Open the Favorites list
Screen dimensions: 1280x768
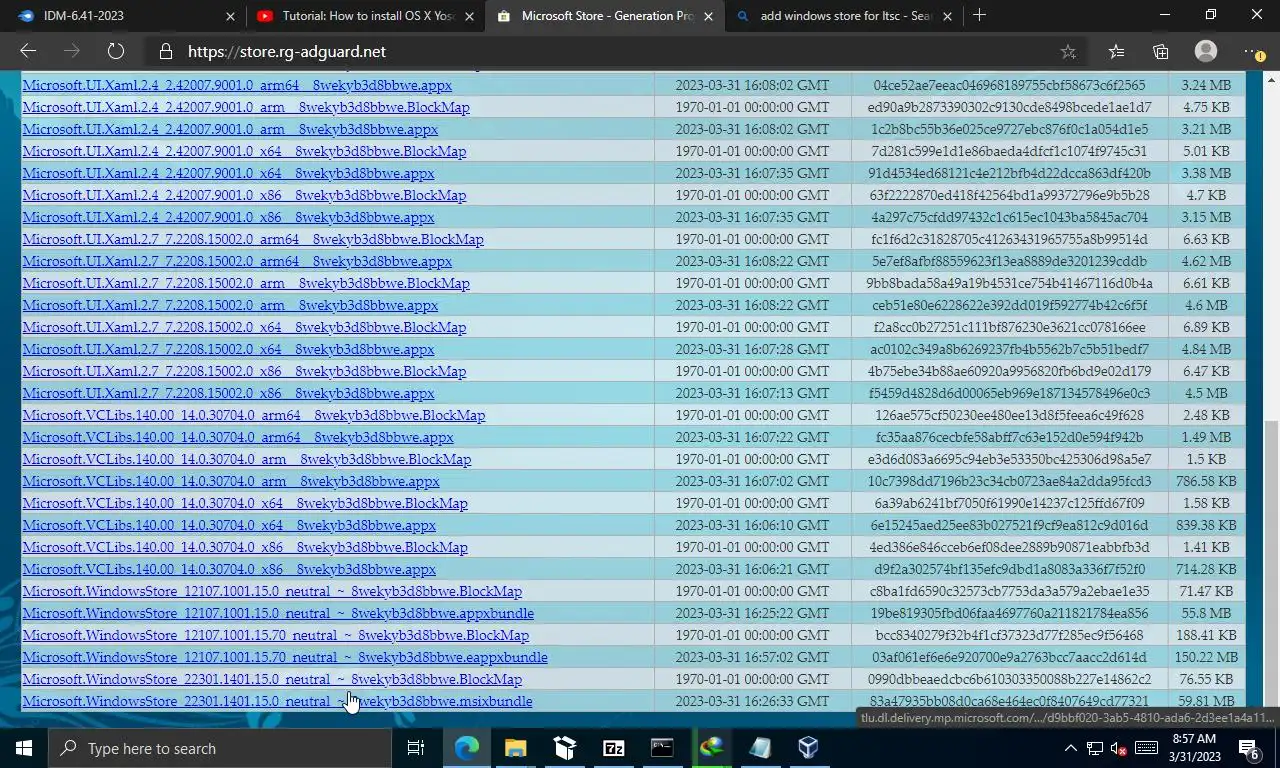pyautogui.click(x=1116, y=51)
